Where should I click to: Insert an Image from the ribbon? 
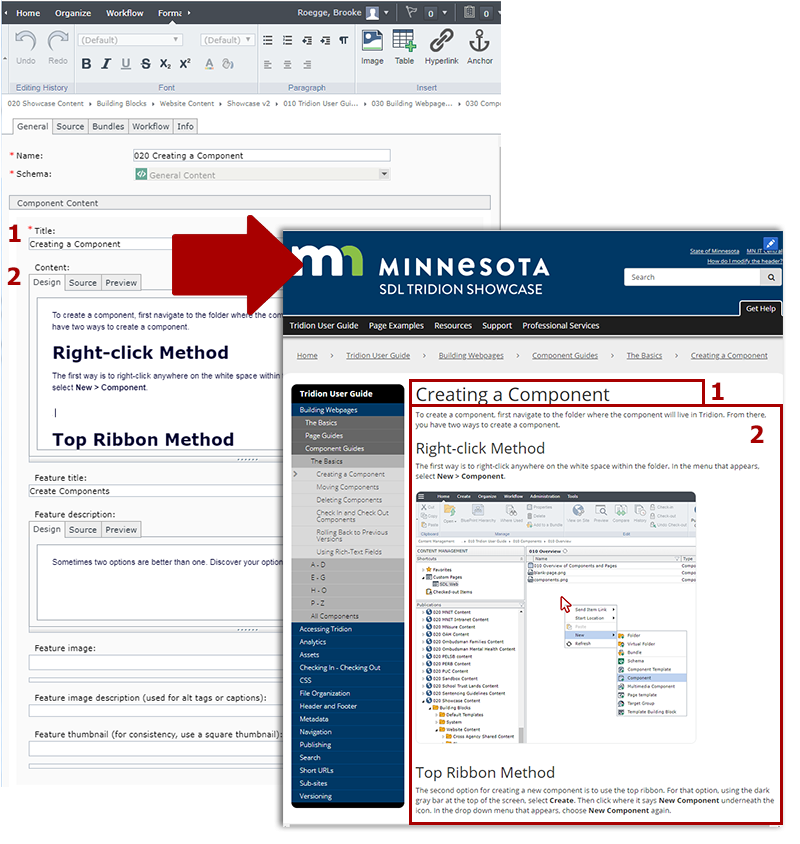[x=372, y=46]
